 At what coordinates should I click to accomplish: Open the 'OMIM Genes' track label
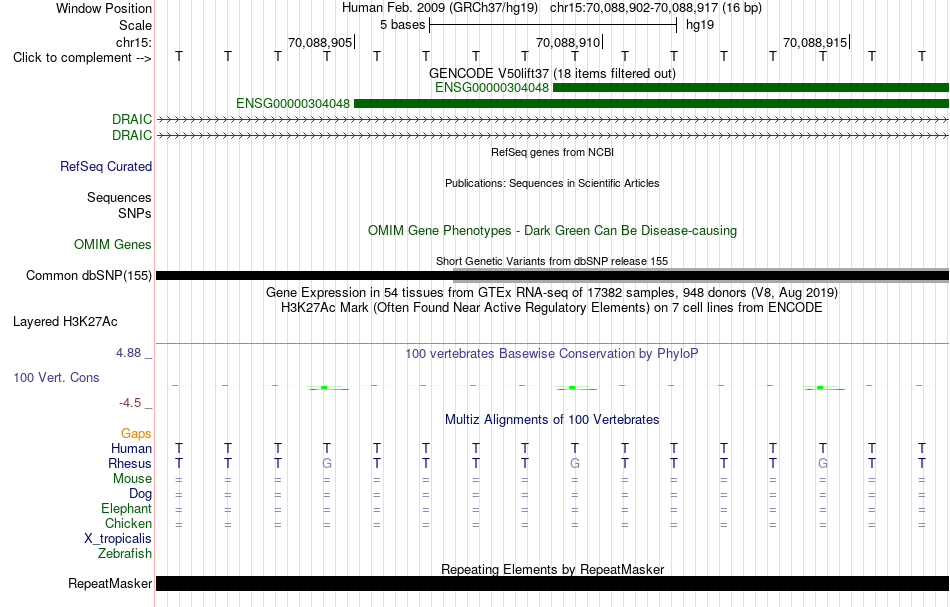[113, 244]
